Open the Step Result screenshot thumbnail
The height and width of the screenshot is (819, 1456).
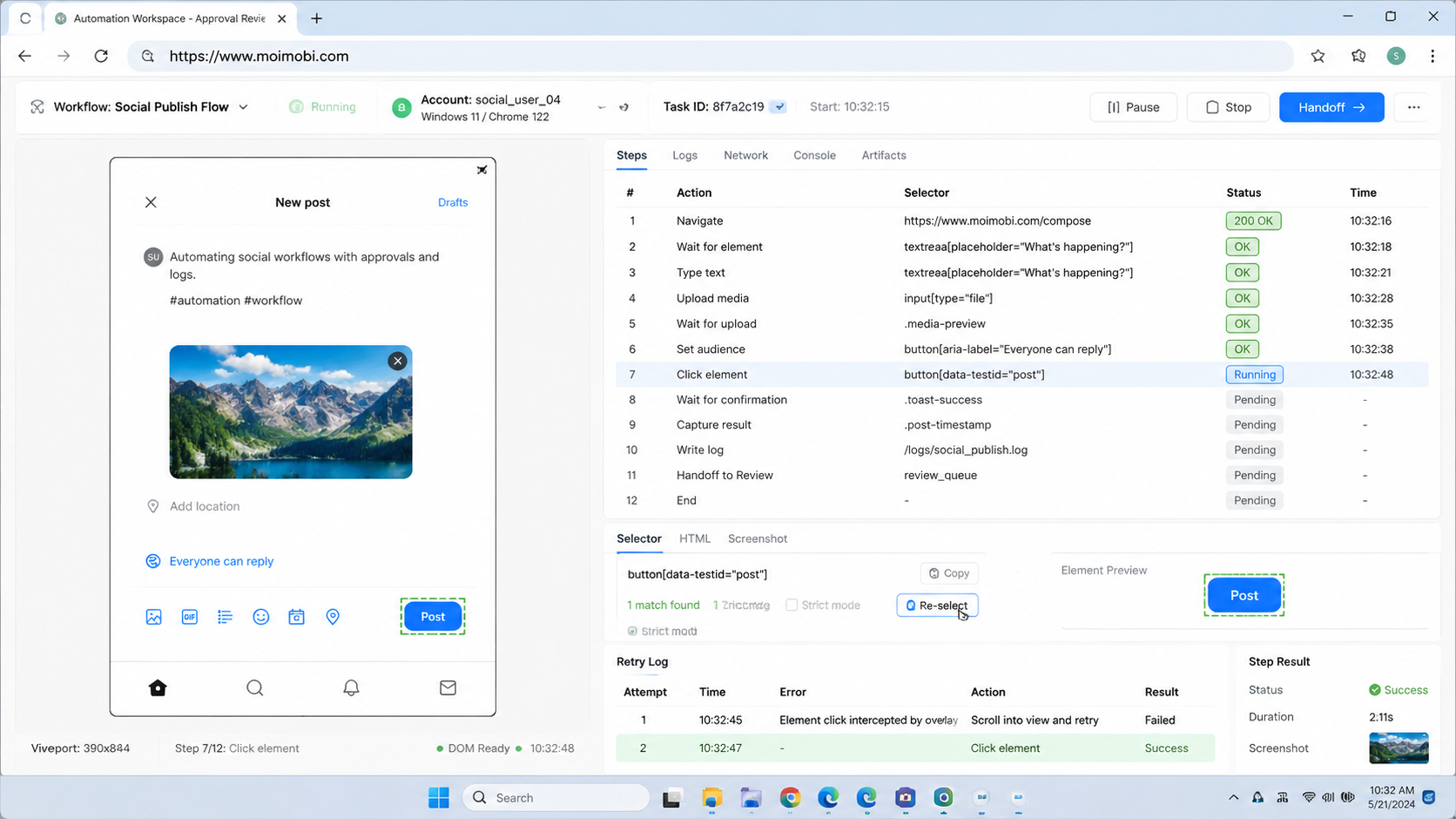click(x=1399, y=748)
